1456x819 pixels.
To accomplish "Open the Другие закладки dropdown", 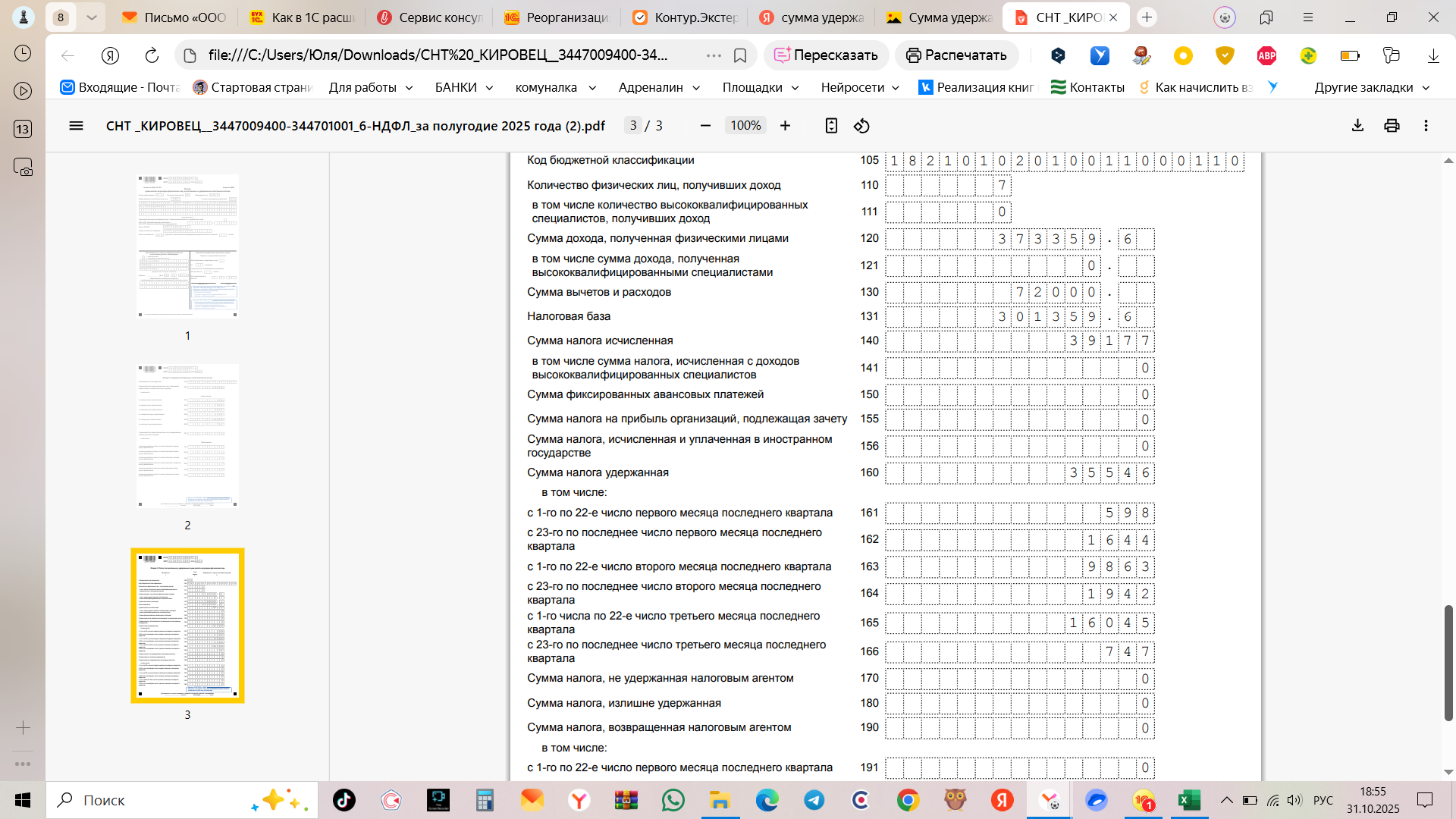I will tap(1372, 87).
